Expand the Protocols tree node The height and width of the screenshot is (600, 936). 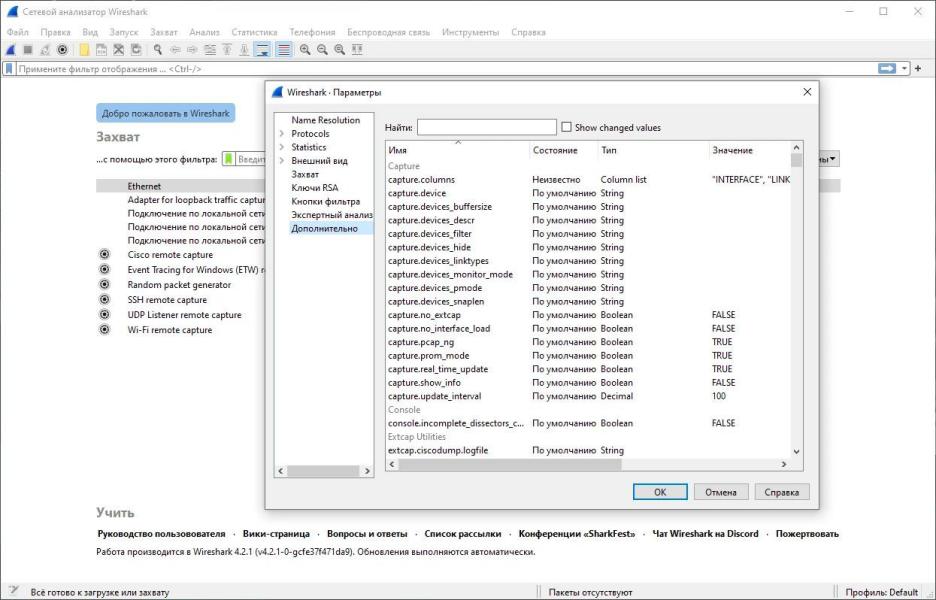[282, 134]
